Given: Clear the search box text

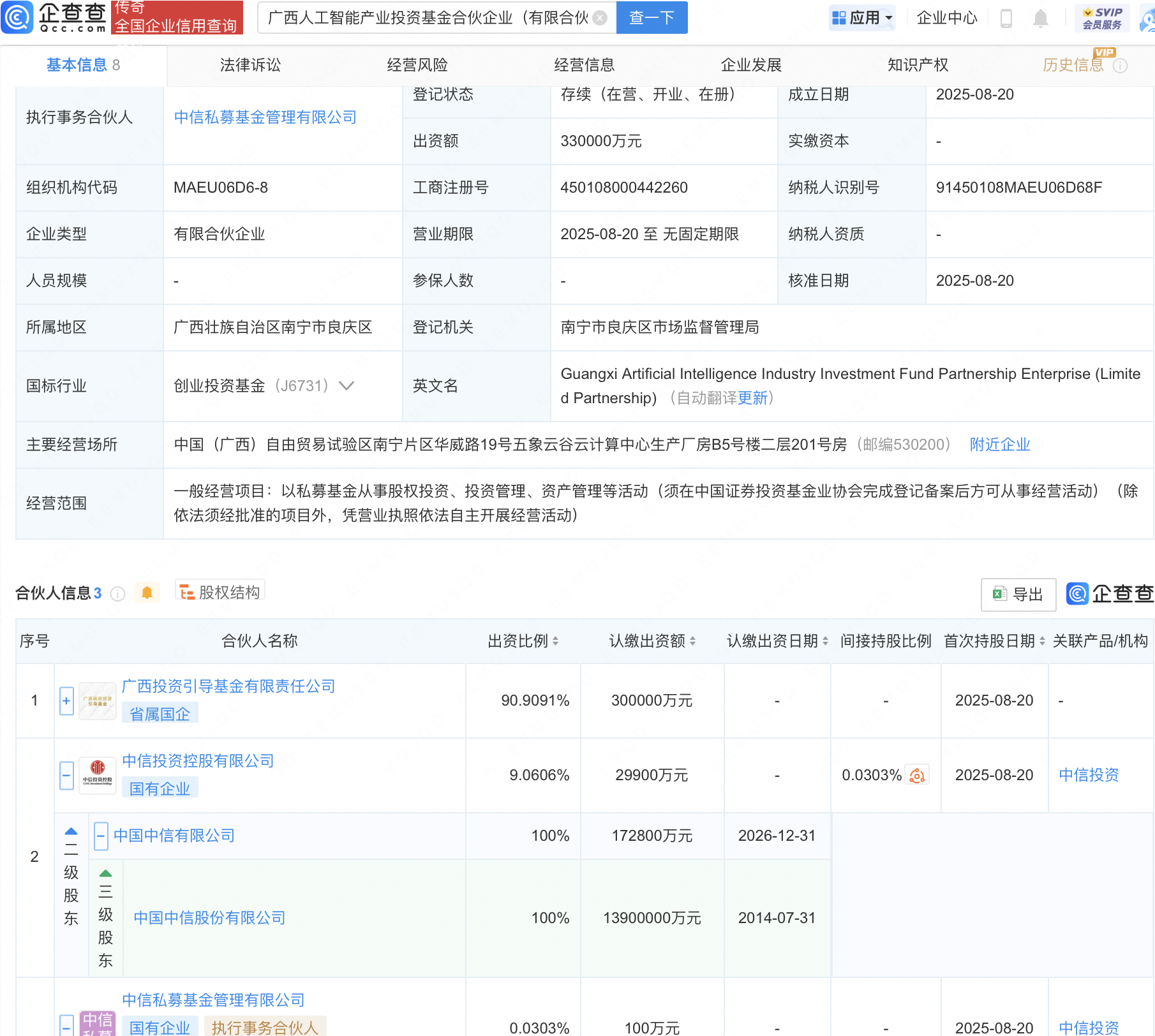Looking at the screenshot, I should pos(600,18).
